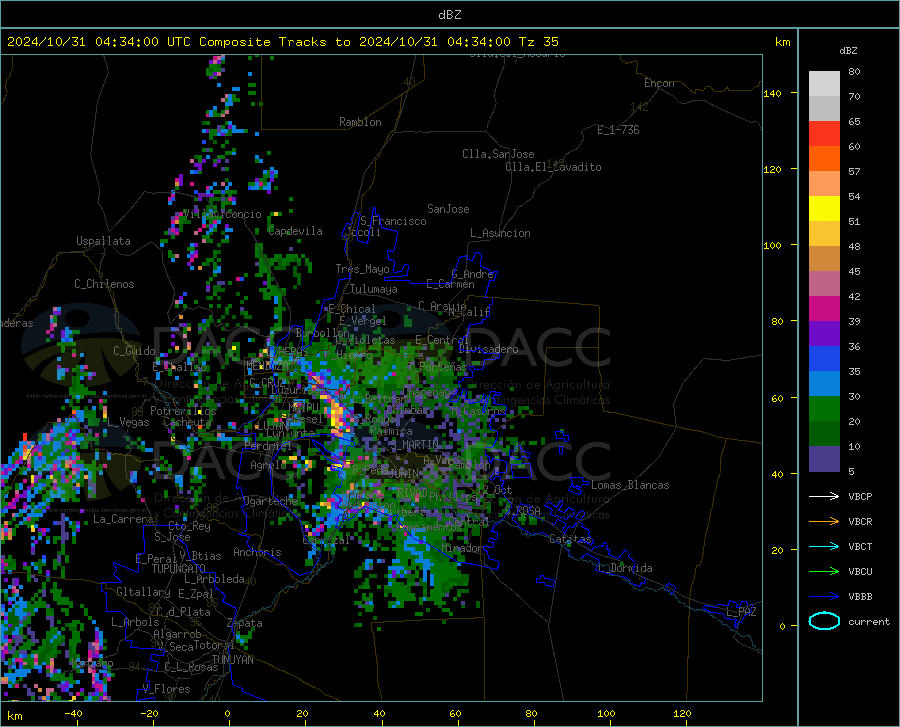Click the 'L_Dormida' map label

[624, 568]
